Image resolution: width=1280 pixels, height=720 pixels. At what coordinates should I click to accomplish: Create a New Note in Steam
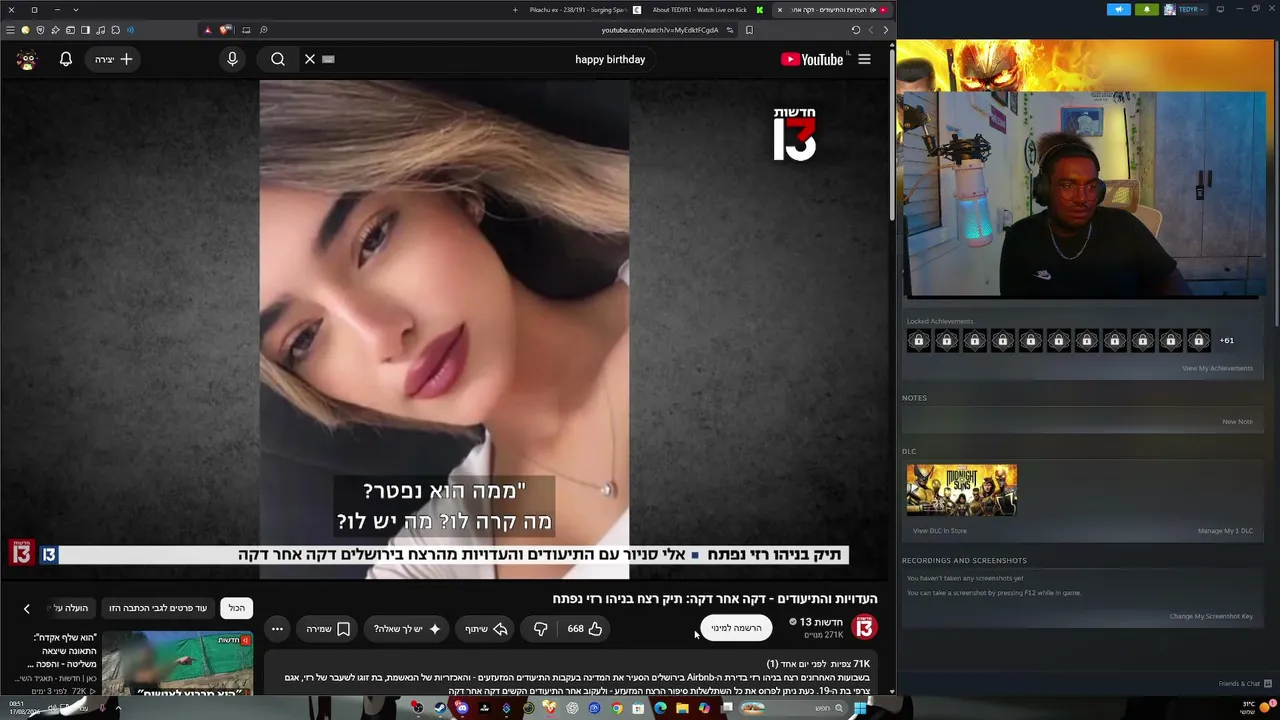[x=1237, y=422]
